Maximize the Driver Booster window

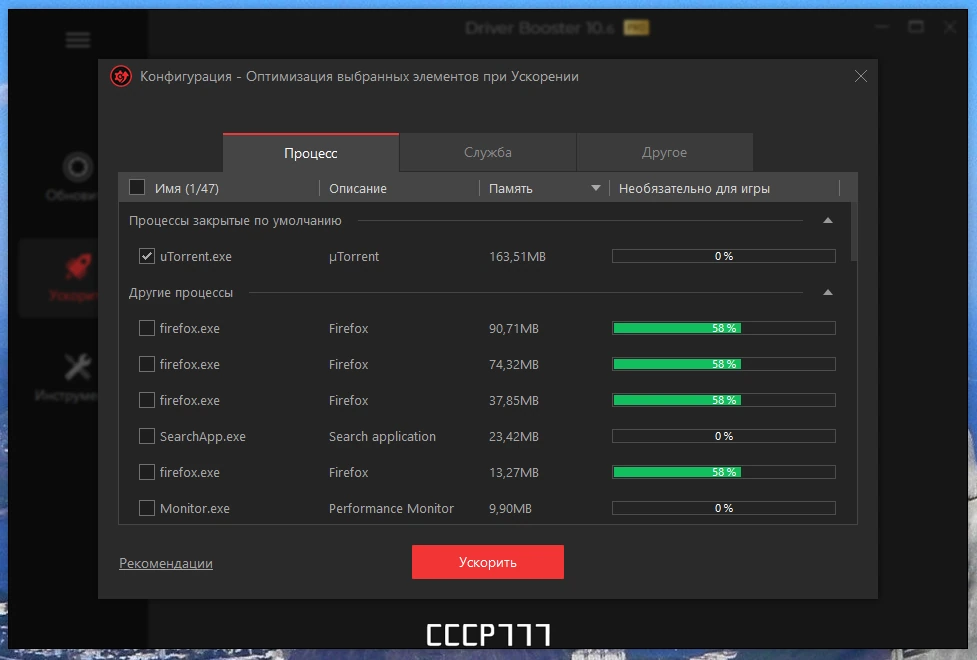[x=916, y=27]
